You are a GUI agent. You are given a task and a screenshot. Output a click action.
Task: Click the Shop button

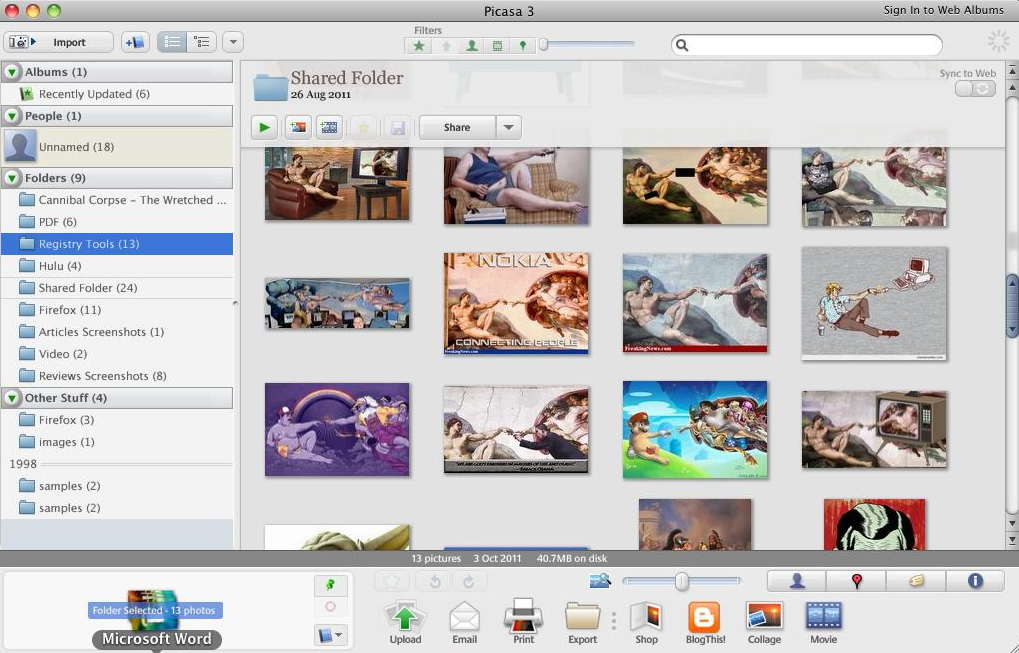click(647, 622)
